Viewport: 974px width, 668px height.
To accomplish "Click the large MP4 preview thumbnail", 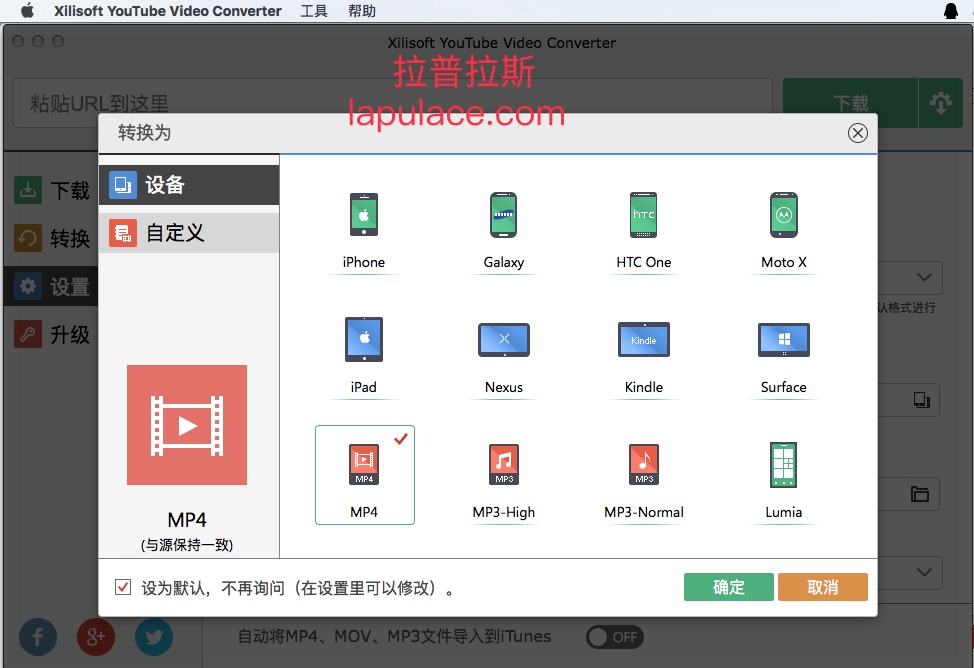I will point(187,425).
